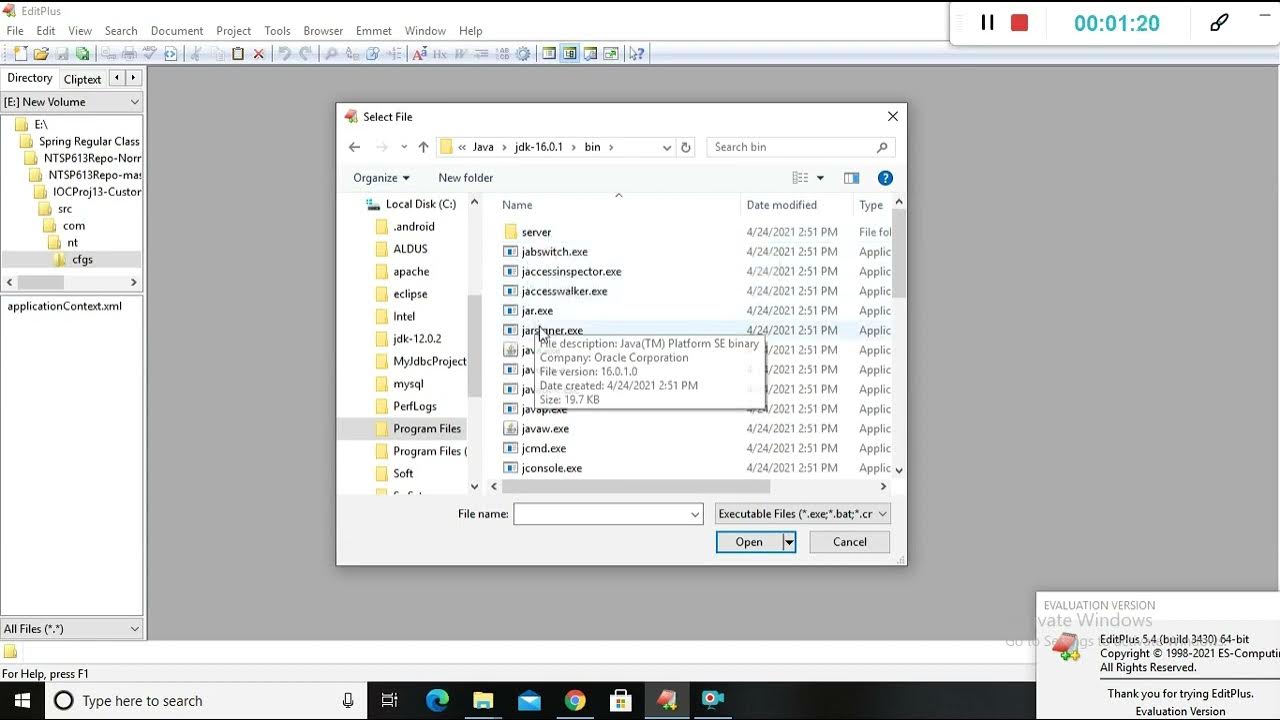Click the file list horizontal scrollbar
The height and width of the screenshot is (720, 1280).
(x=635, y=486)
